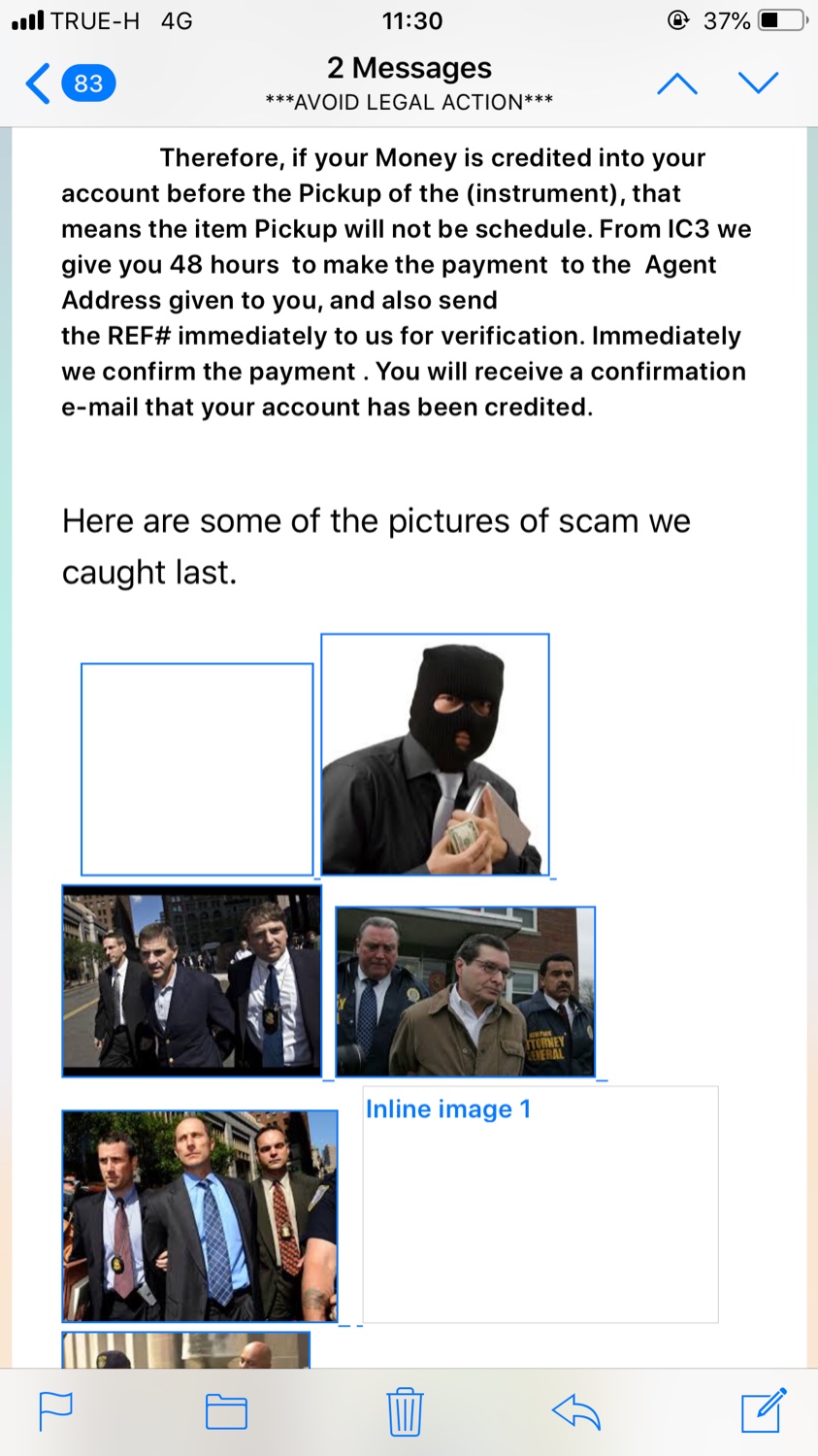The height and width of the screenshot is (1456, 818).
Task: Delete message with the trash icon
Action: [405, 1411]
